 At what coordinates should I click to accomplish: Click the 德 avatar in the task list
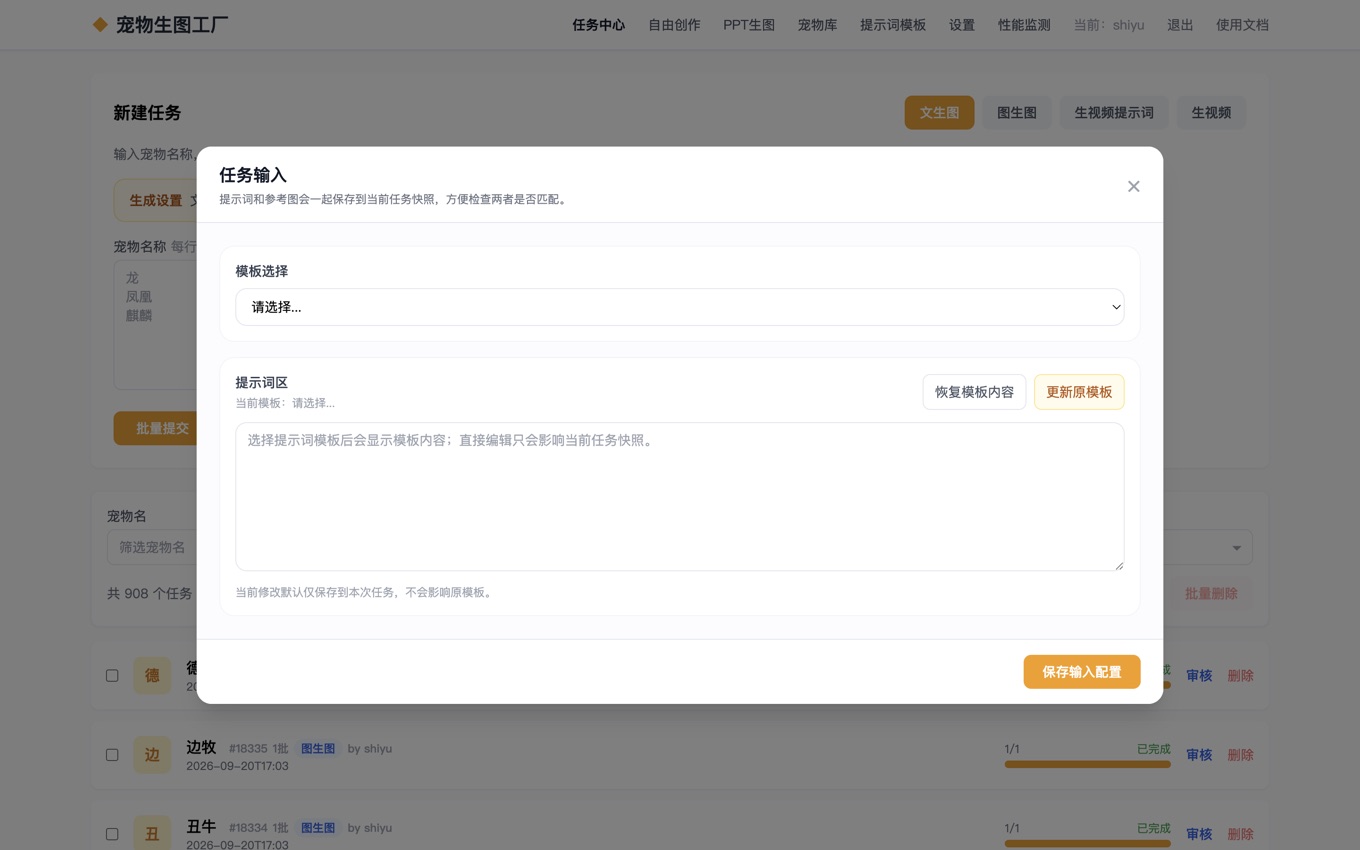click(152, 675)
